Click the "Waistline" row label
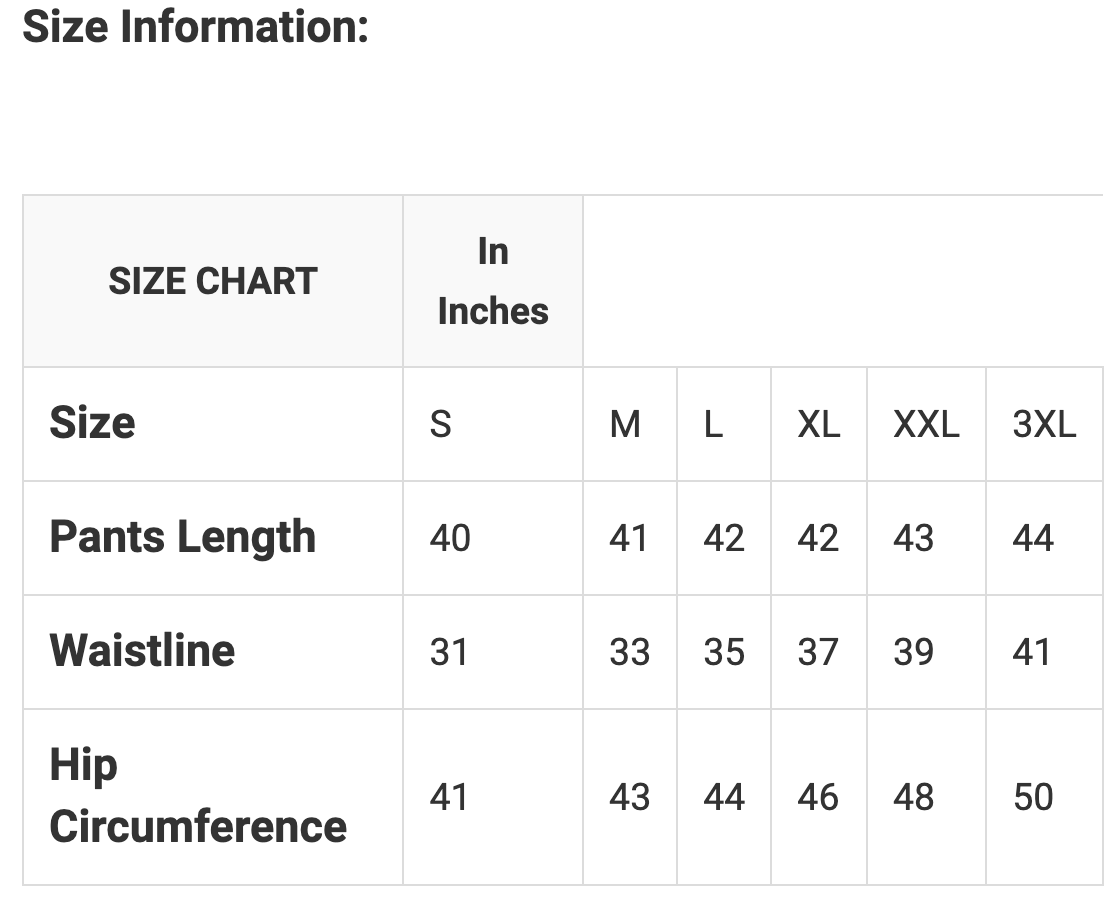The height and width of the screenshot is (906, 1116). click(x=142, y=651)
